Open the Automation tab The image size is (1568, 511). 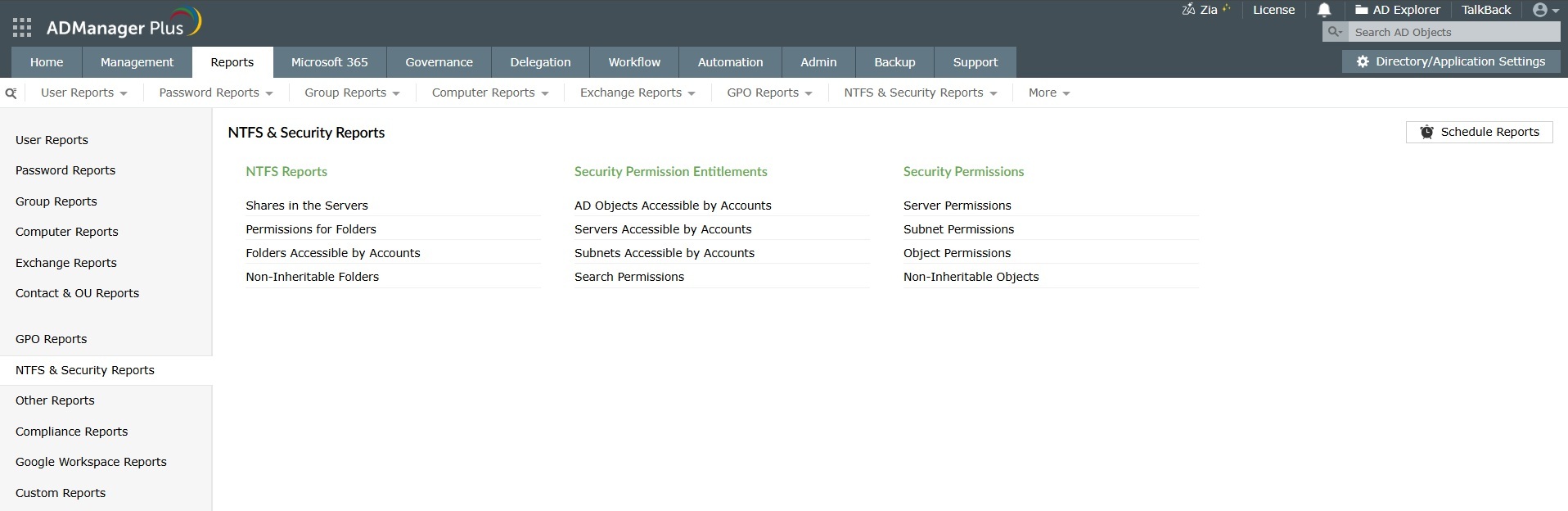pyautogui.click(x=731, y=62)
